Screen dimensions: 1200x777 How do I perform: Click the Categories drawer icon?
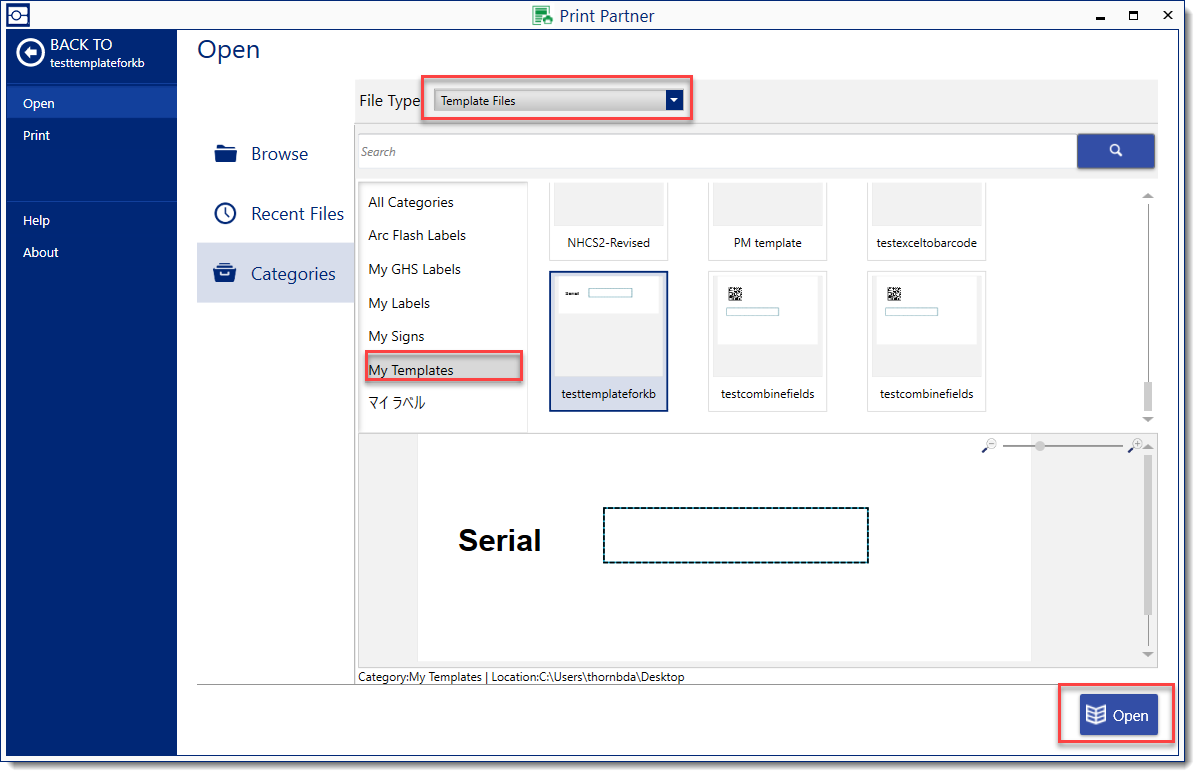click(226, 274)
